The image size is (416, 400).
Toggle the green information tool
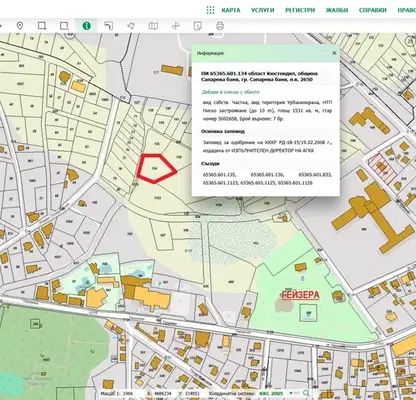[x=86, y=26]
